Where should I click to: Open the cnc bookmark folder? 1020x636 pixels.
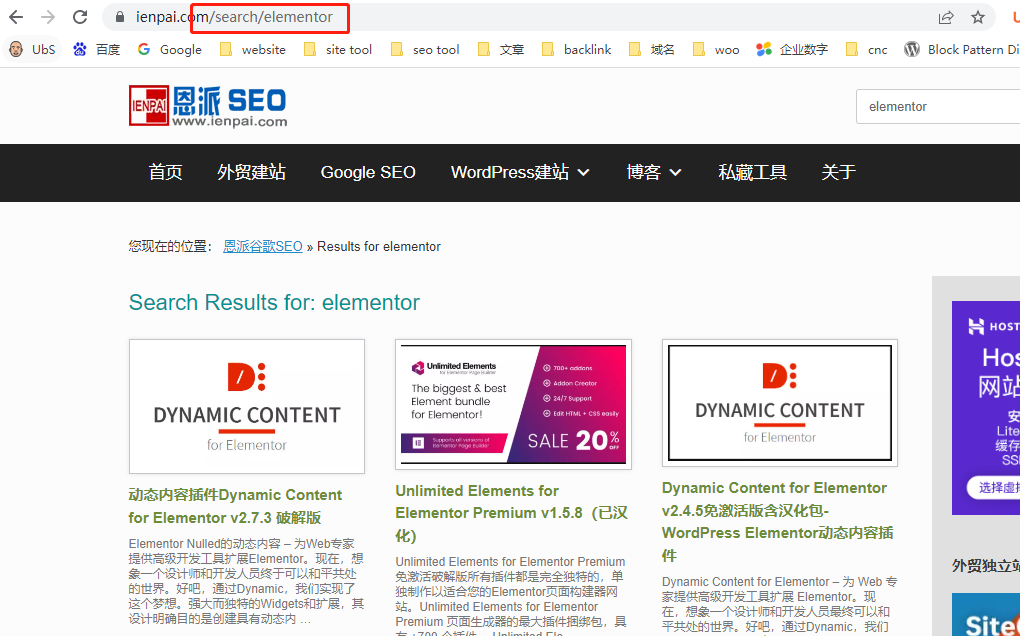pyautogui.click(x=866, y=49)
